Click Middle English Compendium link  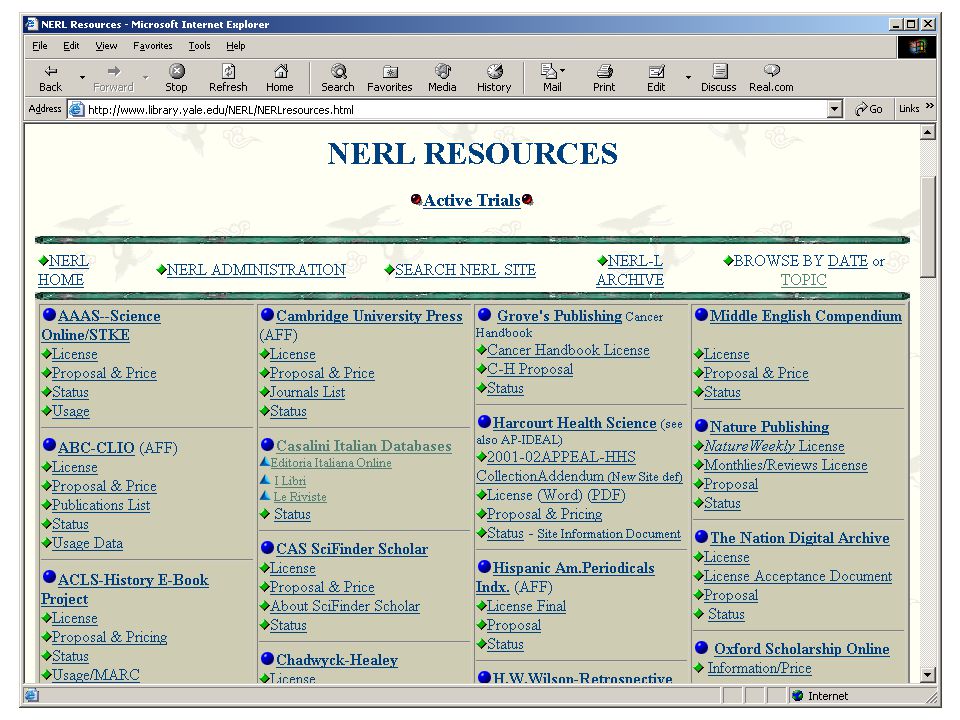pos(806,316)
